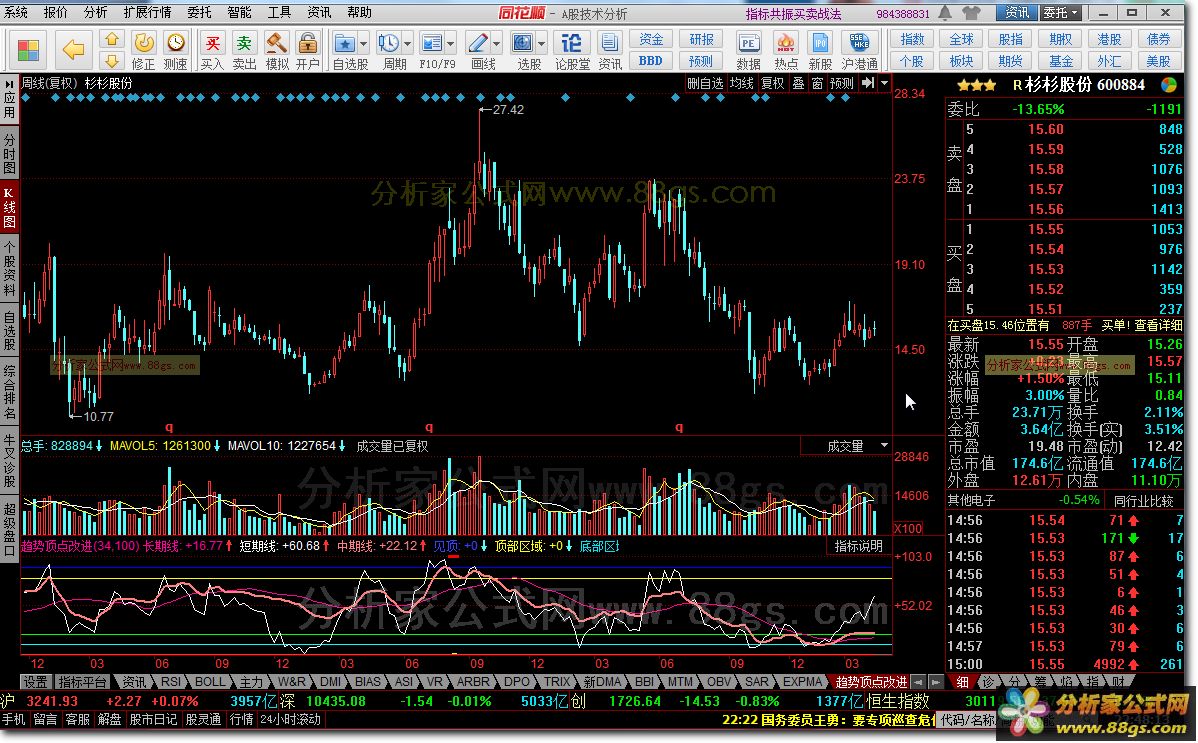Click the 删自选 button
The height and width of the screenshot is (743, 1198).
(x=704, y=83)
